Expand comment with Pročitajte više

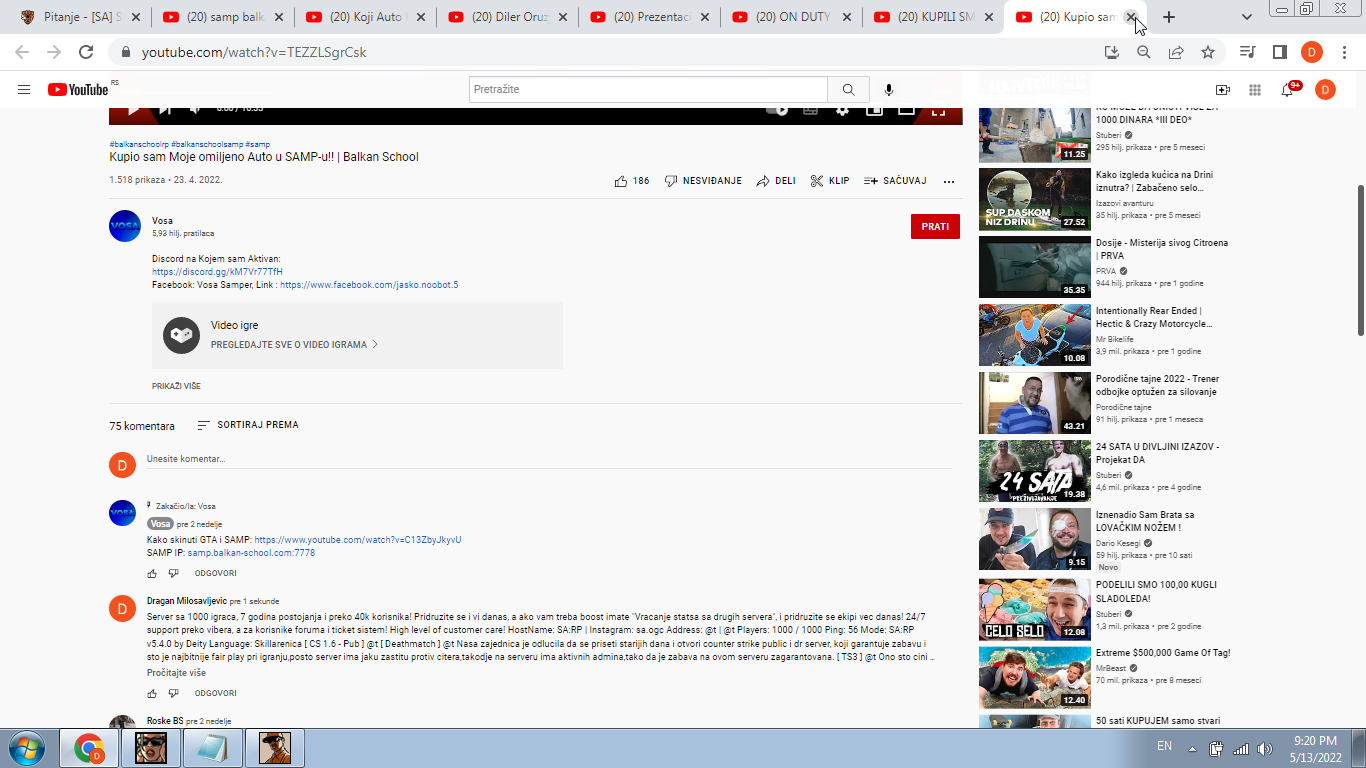tap(176, 673)
